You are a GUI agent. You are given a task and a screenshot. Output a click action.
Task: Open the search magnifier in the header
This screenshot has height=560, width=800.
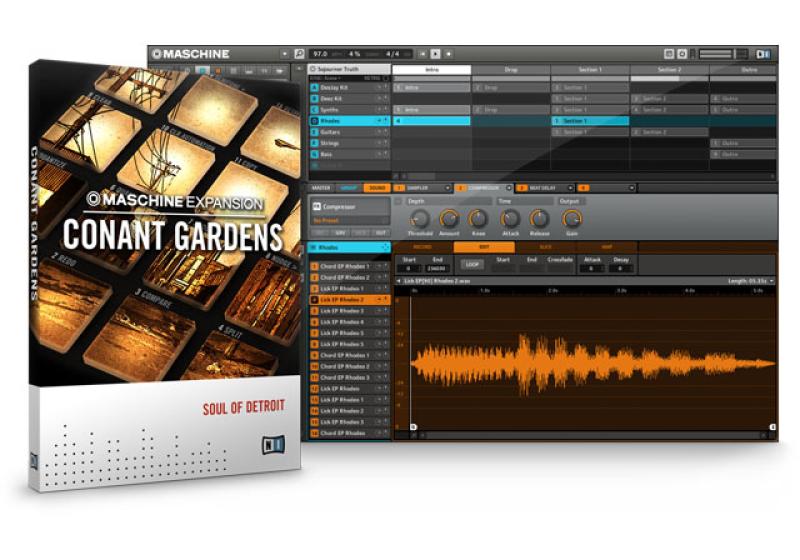[x=299, y=54]
